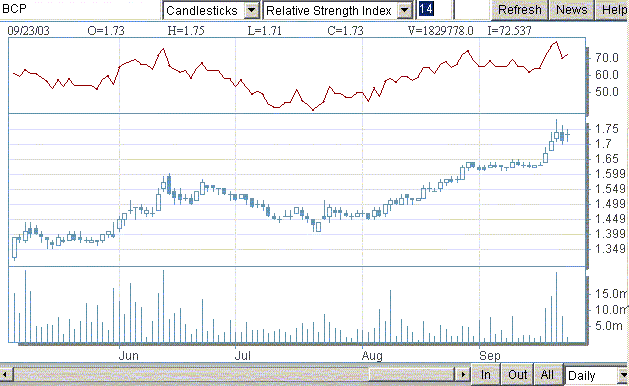This screenshot has height=386, width=629.
Task: Click the 1.499 price axis label
Action: pyautogui.click(x=610, y=204)
